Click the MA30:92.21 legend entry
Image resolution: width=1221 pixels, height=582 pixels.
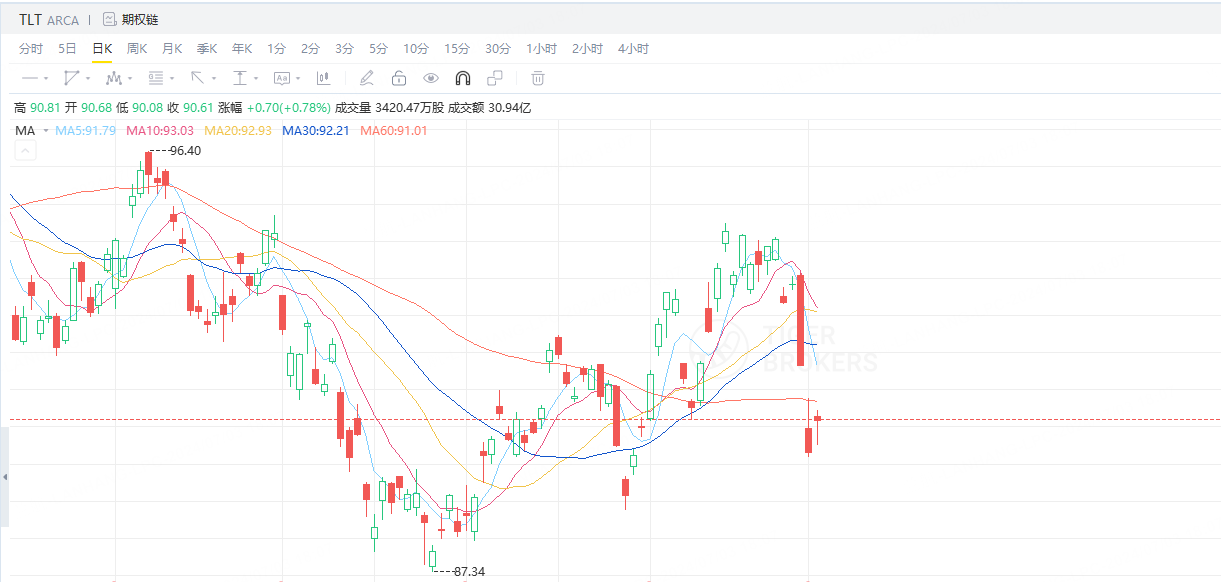click(316, 131)
